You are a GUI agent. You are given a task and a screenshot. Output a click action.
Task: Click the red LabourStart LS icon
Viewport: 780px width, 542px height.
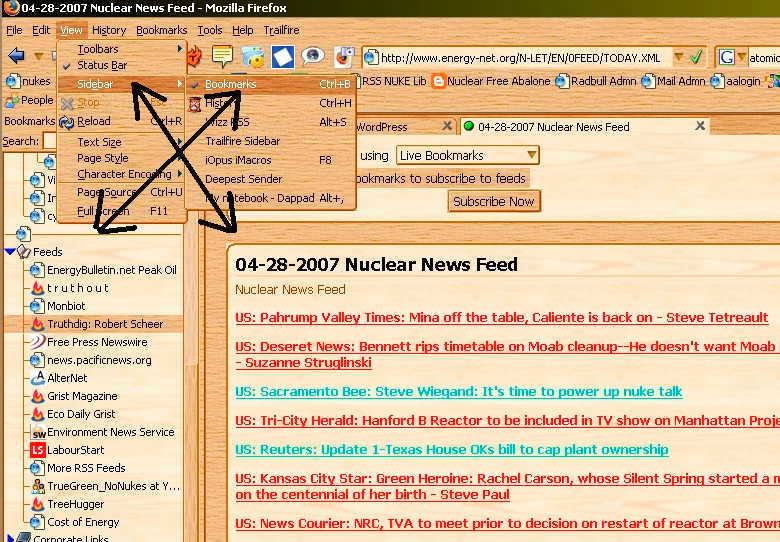click(37, 450)
